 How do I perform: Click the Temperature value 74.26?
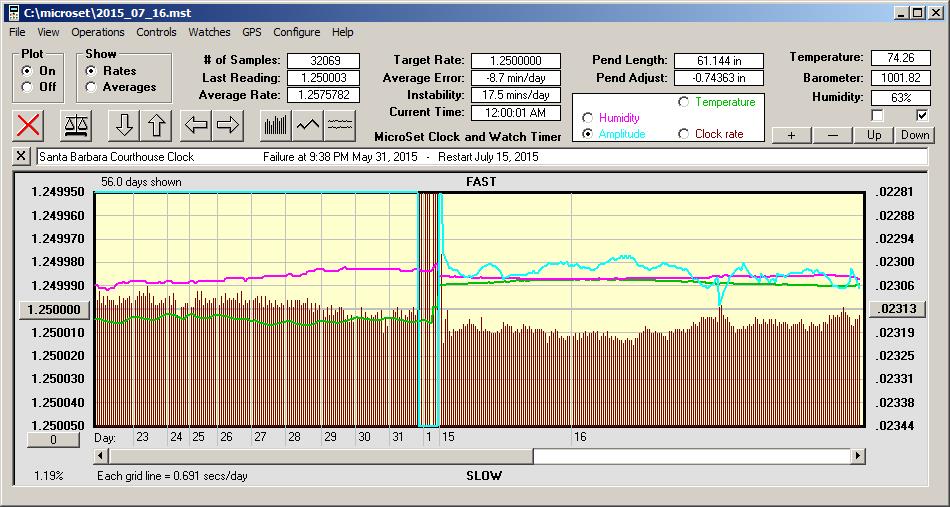pyautogui.click(x=900, y=58)
